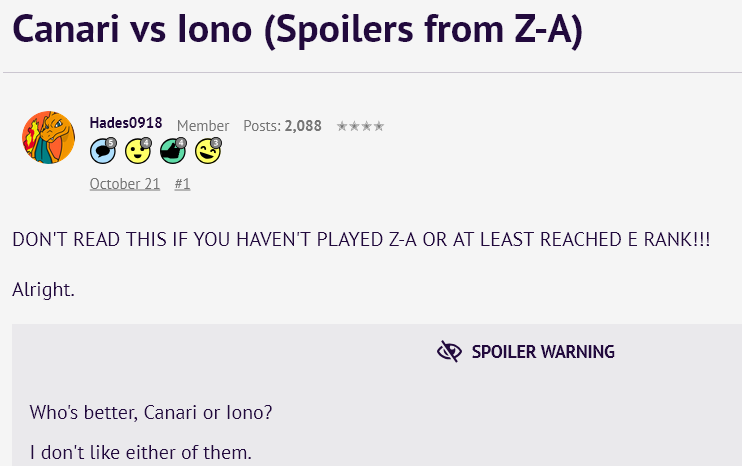The height and width of the screenshot is (466, 742).
Task: Click the yellow smiley face badge
Action: [137, 152]
